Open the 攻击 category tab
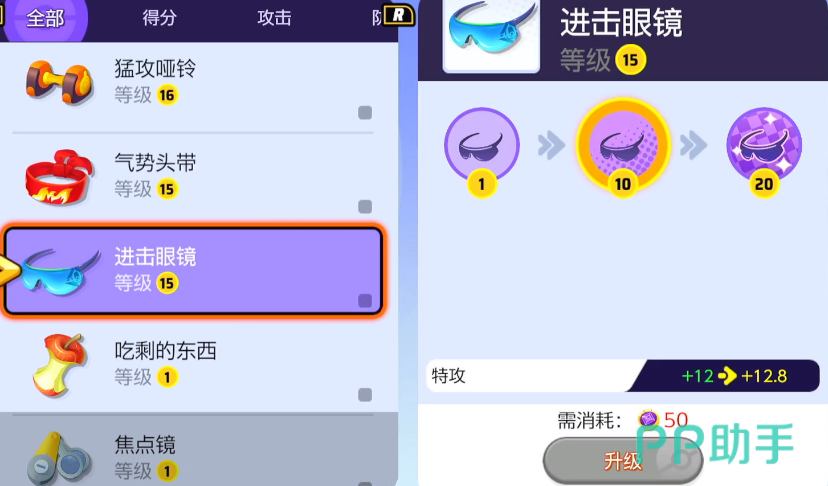 click(x=274, y=18)
